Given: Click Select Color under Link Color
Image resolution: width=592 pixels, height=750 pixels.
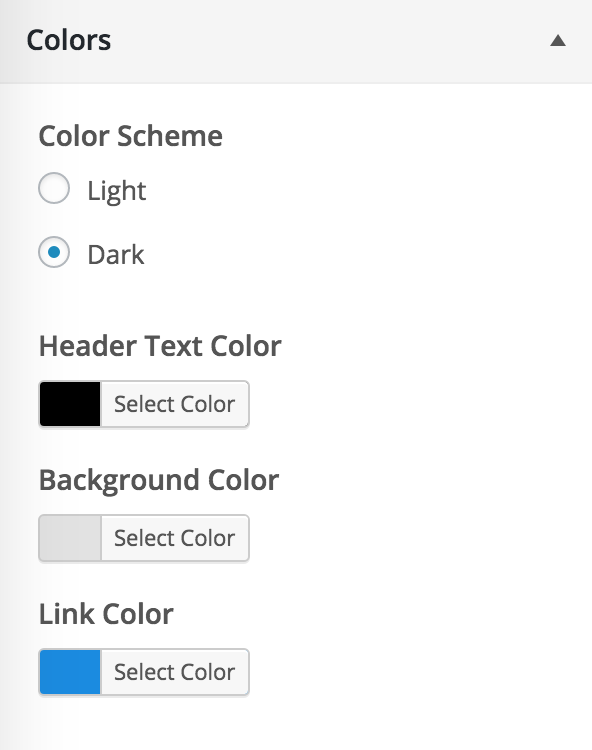Looking at the screenshot, I should [x=175, y=672].
